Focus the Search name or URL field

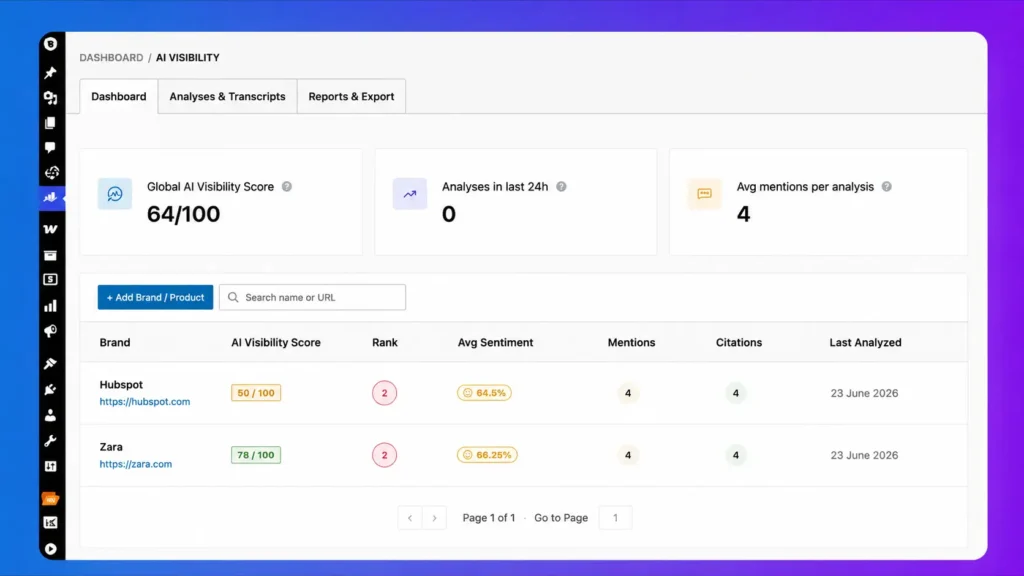[x=312, y=297]
